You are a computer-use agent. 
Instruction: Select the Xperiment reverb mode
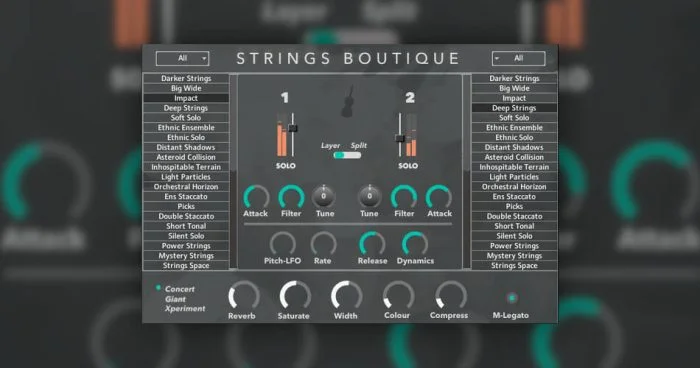tap(185, 309)
